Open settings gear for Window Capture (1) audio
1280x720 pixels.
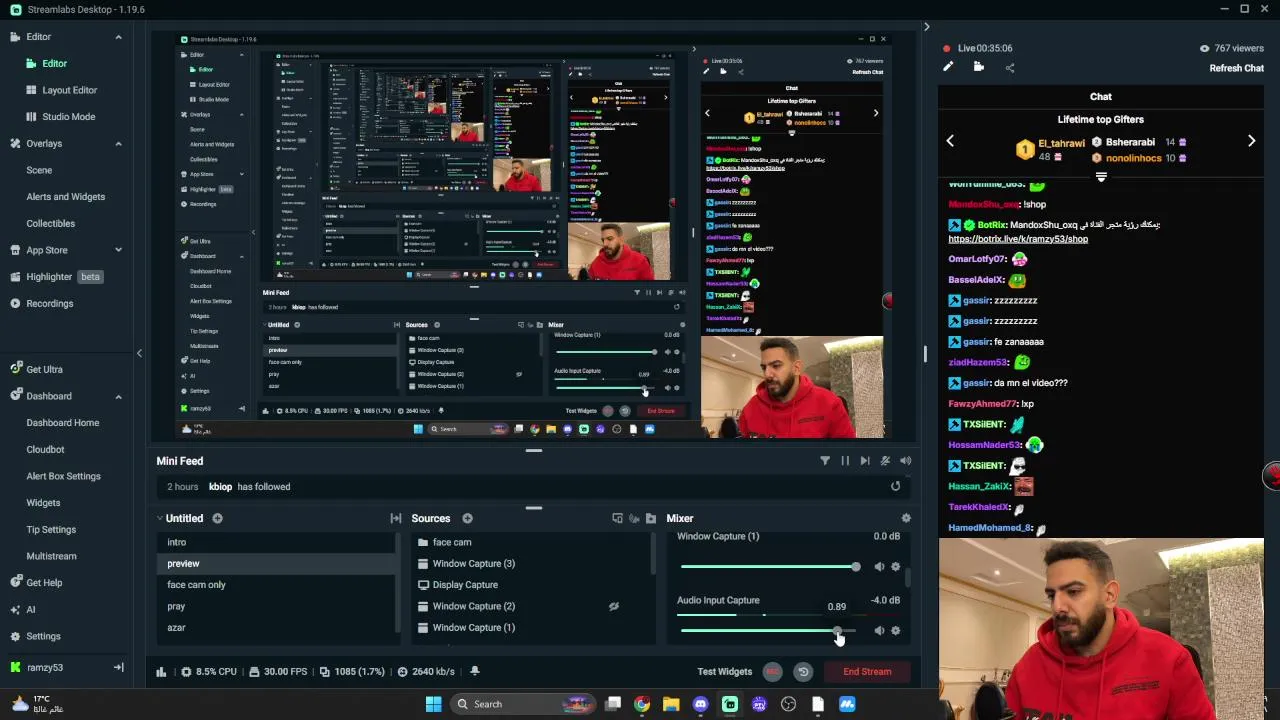coord(895,566)
